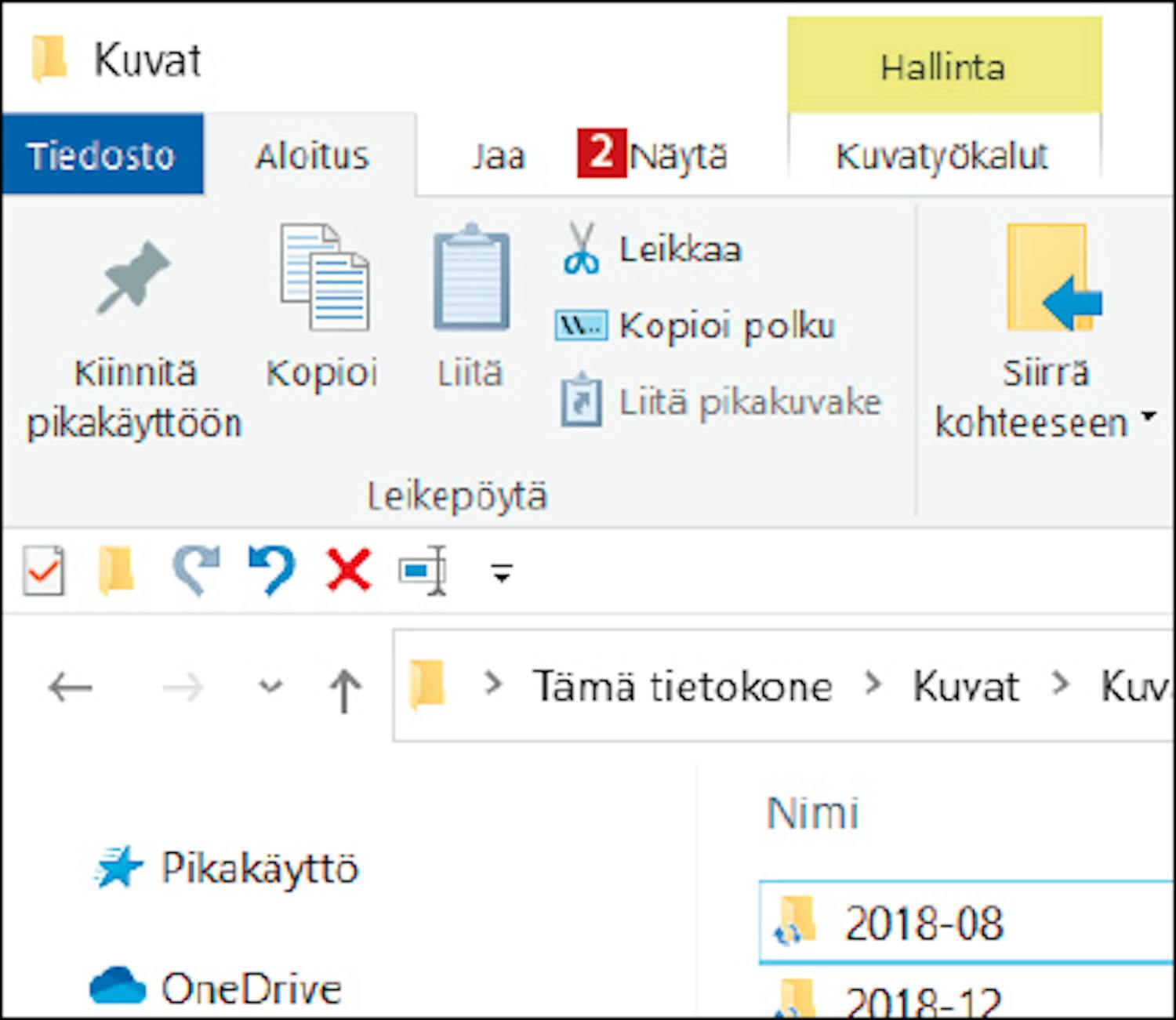Click the rename icon in quick access toolbar
This screenshot has width=1176, height=1020.
click(423, 571)
